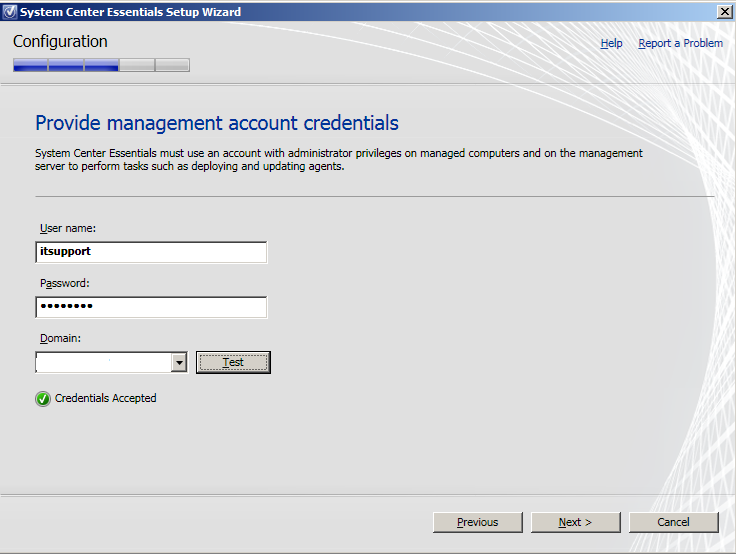Screen dimensions: 736x554
Task: Proceed with the Next button
Action: coord(575,522)
